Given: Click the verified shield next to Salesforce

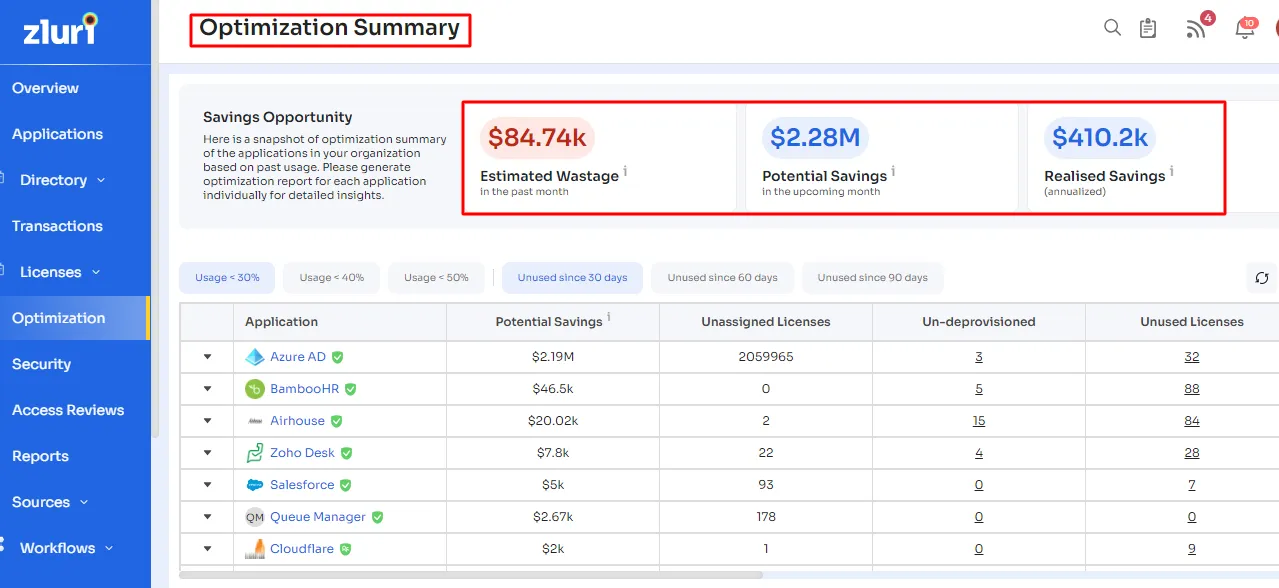Looking at the screenshot, I should (x=346, y=485).
